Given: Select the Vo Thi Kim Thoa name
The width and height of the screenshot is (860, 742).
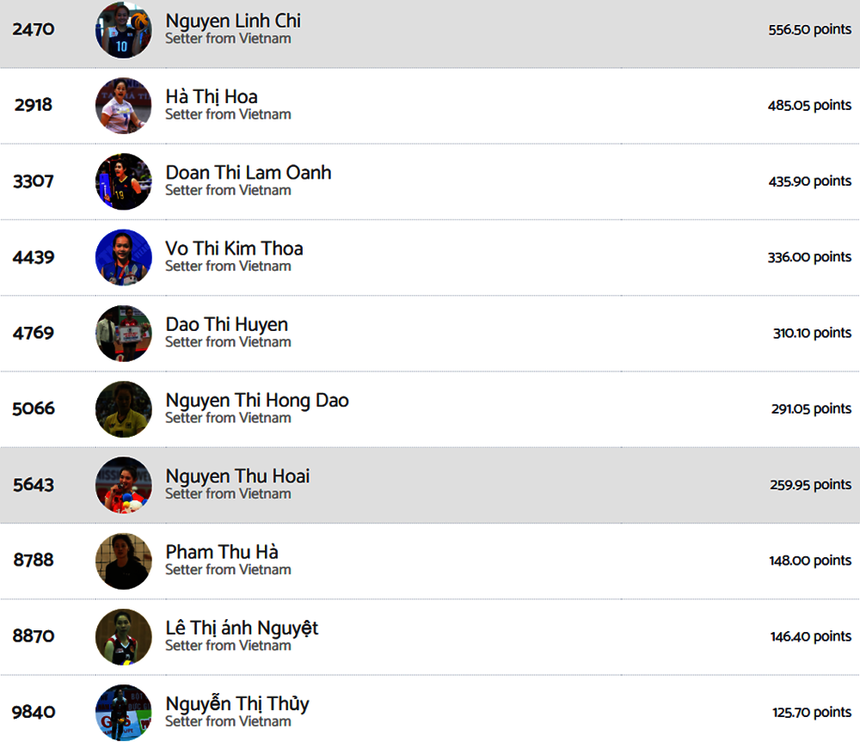Looking at the screenshot, I should coord(234,249).
